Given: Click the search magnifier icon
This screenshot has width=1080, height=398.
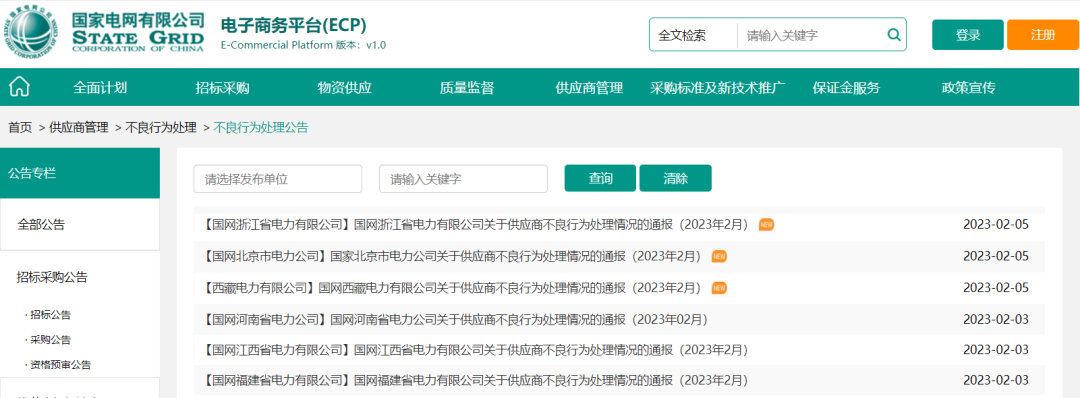Looking at the screenshot, I should 893,35.
